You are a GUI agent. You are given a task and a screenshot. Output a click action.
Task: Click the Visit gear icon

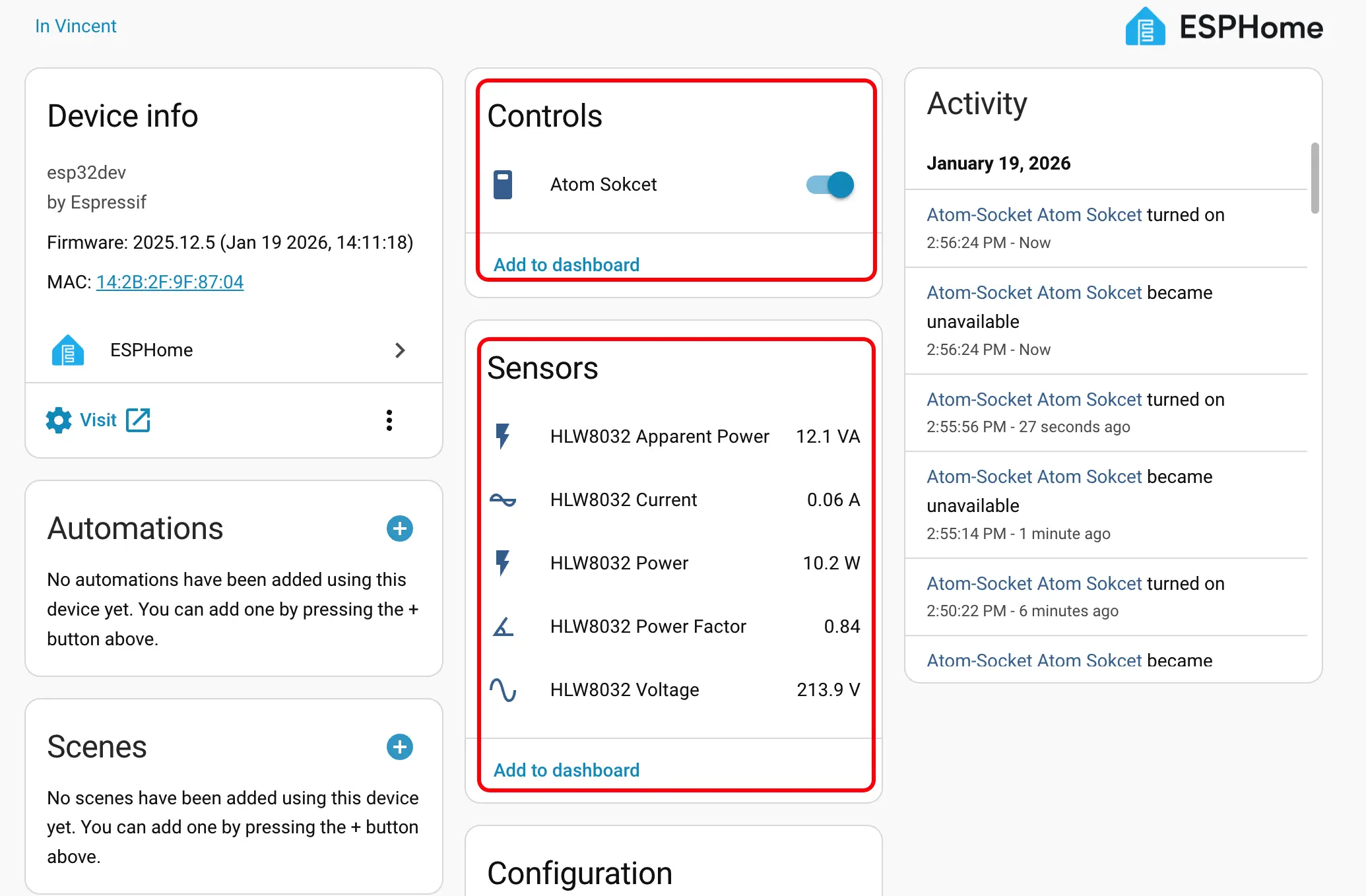(x=59, y=420)
